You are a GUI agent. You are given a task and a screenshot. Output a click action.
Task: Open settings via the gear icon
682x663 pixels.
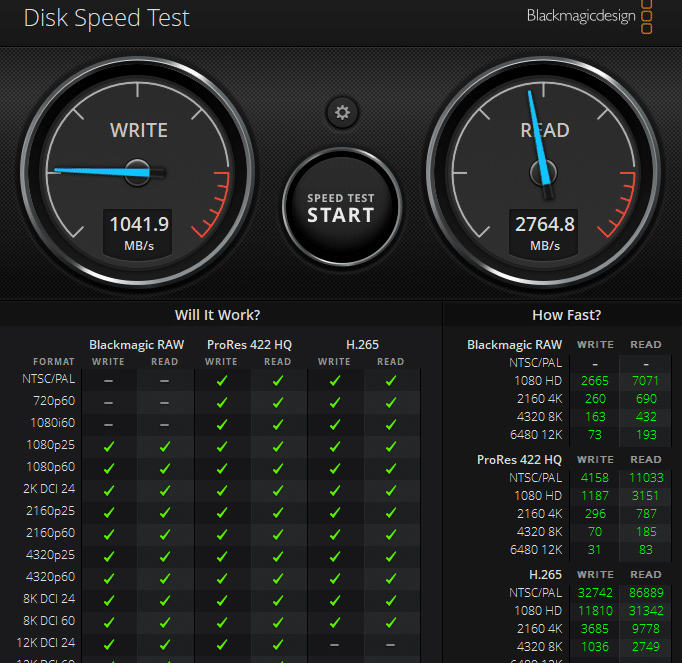[x=342, y=112]
